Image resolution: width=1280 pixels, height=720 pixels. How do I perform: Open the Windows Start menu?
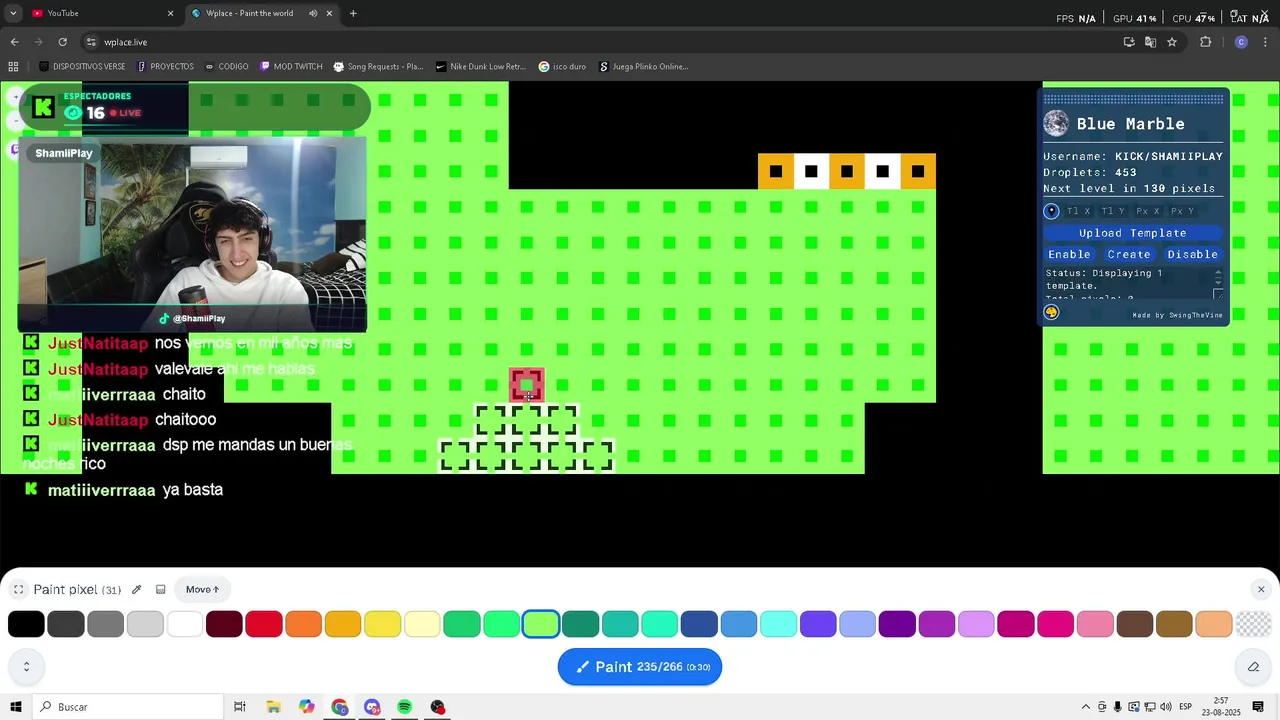(x=16, y=707)
